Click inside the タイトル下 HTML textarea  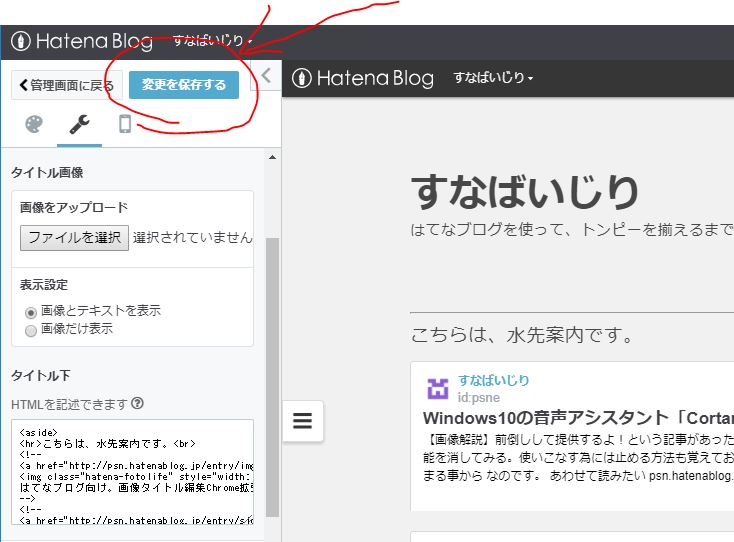132,472
